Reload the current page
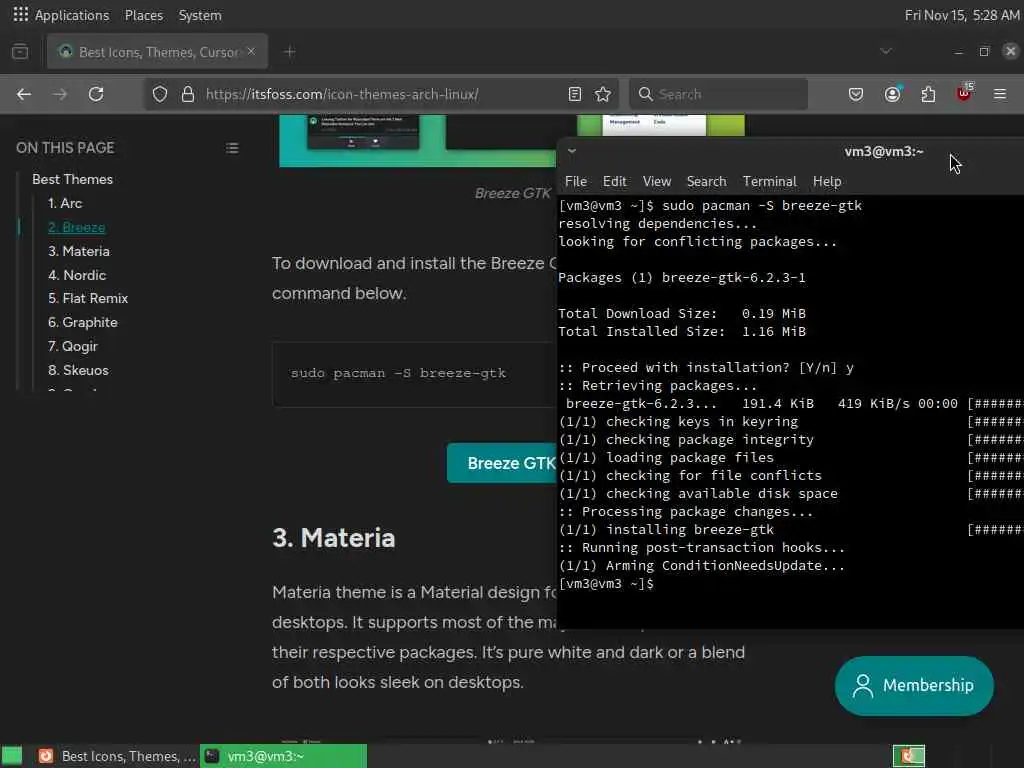Screen dimensions: 1024x768 96,94
